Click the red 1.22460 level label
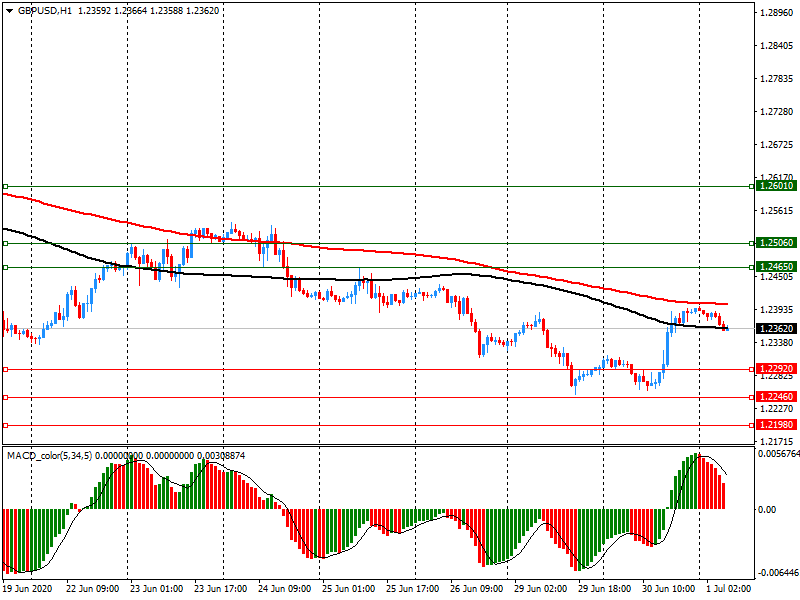Viewport: 800px width, 600px height. point(777,397)
